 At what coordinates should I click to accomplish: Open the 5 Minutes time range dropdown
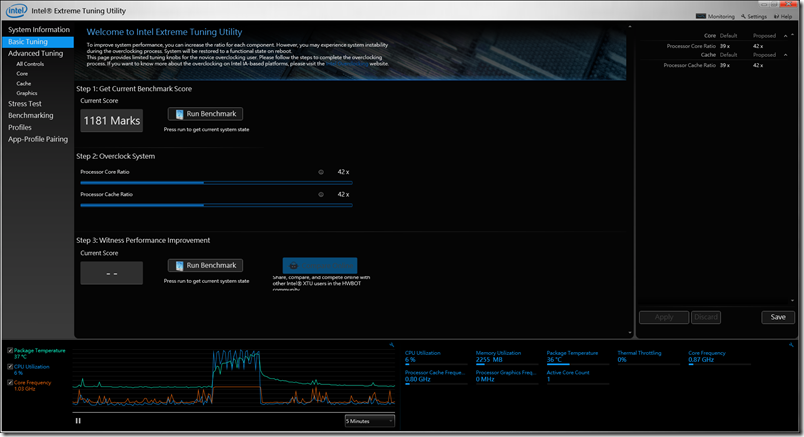pos(369,421)
